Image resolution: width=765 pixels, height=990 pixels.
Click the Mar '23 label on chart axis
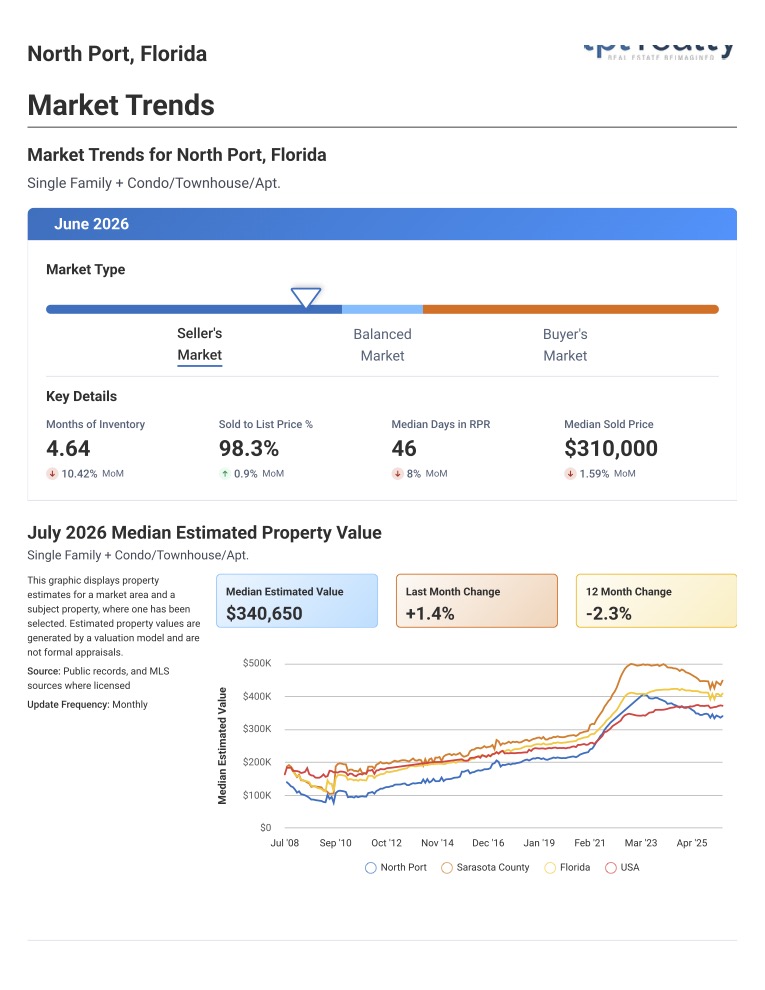tap(641, 843)
